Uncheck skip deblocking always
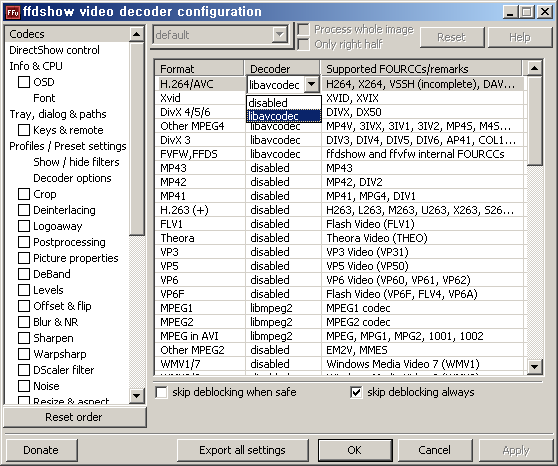The width and height of the screenshot is (558, 466). tap(356, 392)
